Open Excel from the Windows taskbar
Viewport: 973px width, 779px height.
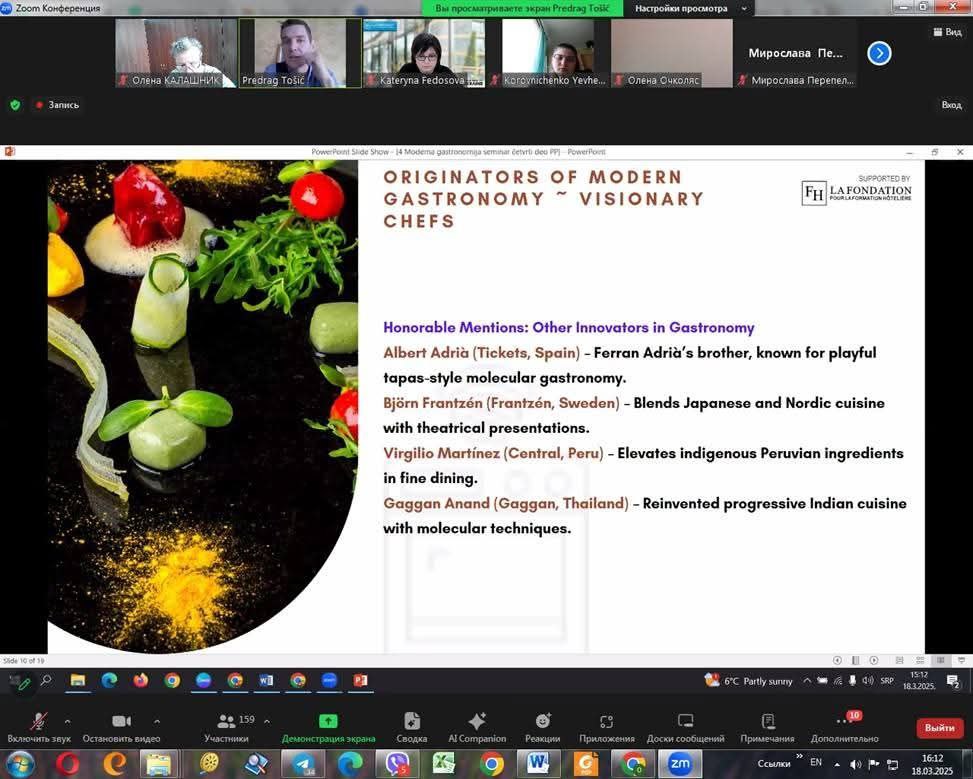coord(444,763)
